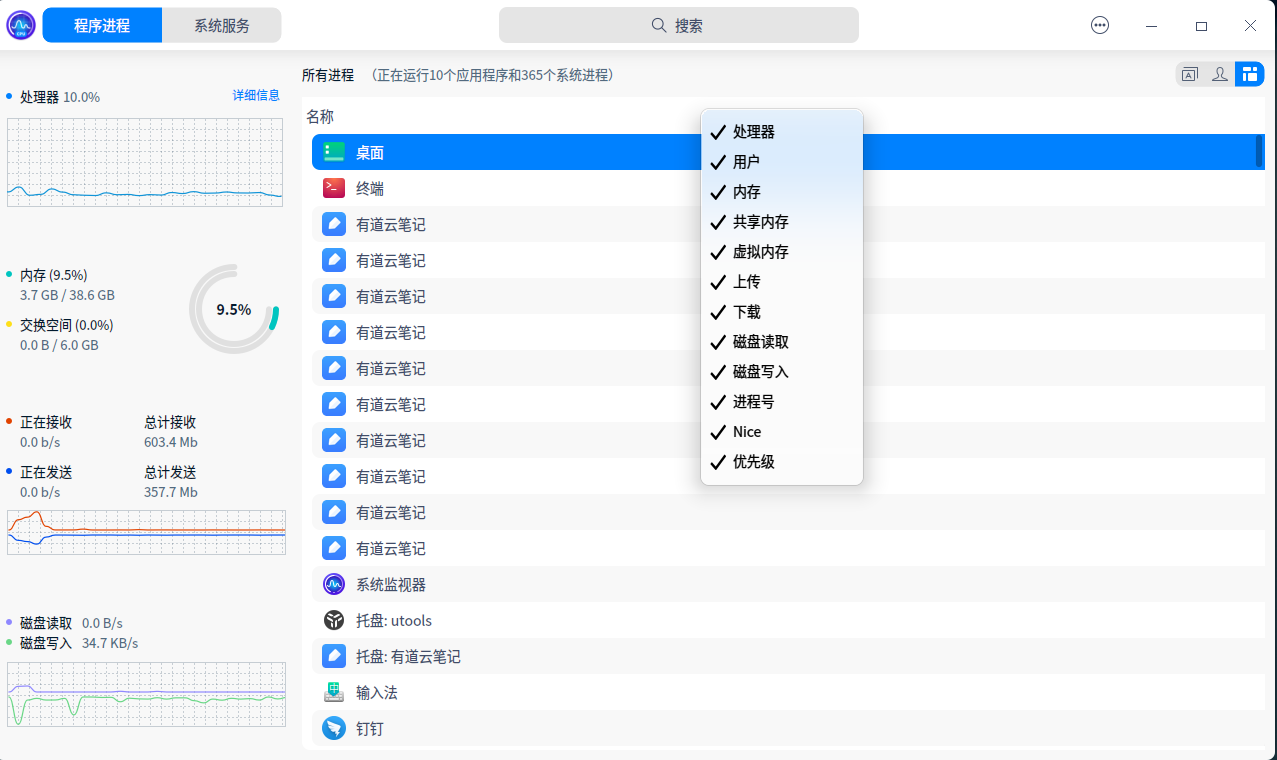The width and height of the screenshot is (1277, 760).
Task: Uncheck 共享内存 column option
Action: (782, 222)
